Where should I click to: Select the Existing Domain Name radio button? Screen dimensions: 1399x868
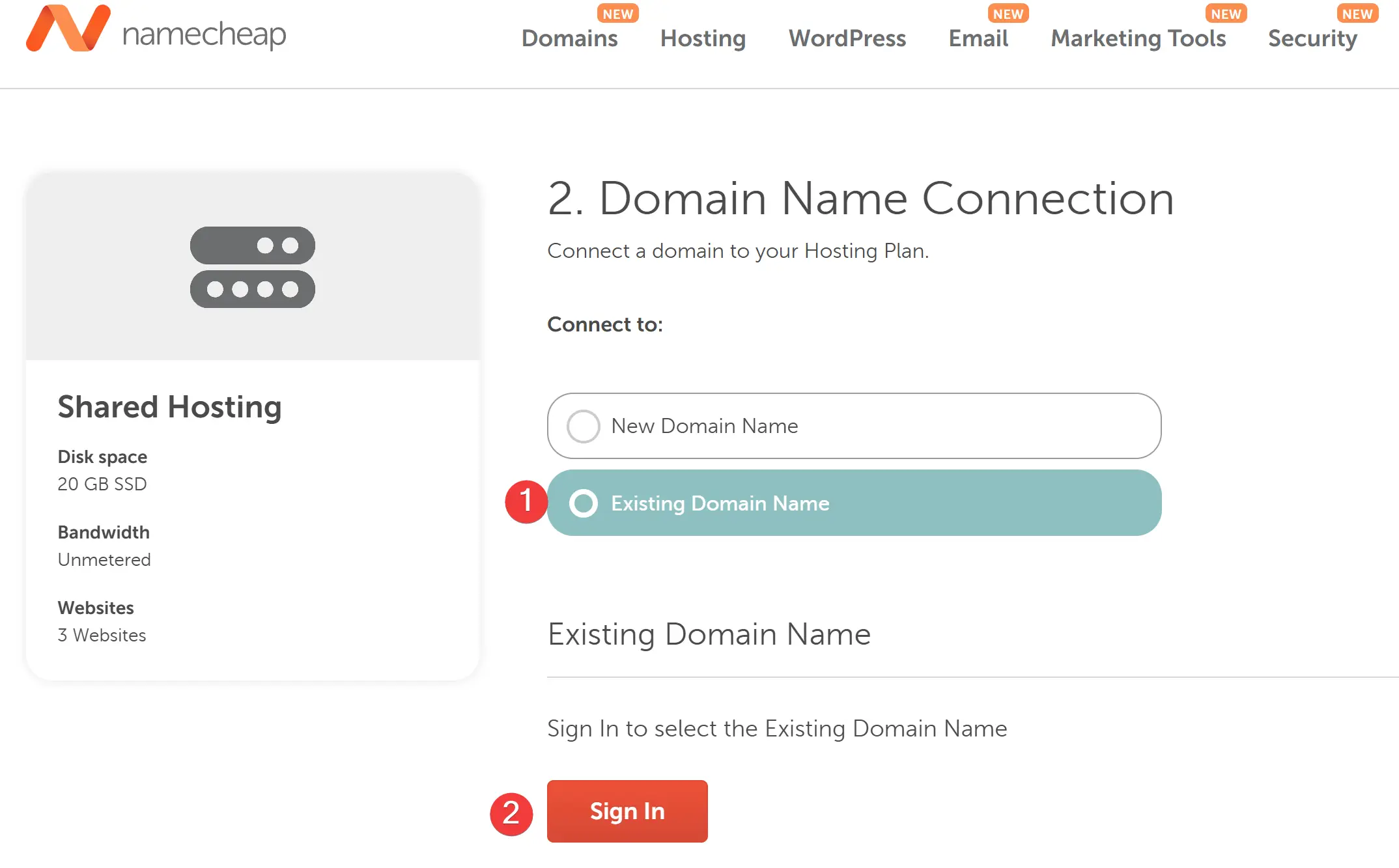point(583,503)
